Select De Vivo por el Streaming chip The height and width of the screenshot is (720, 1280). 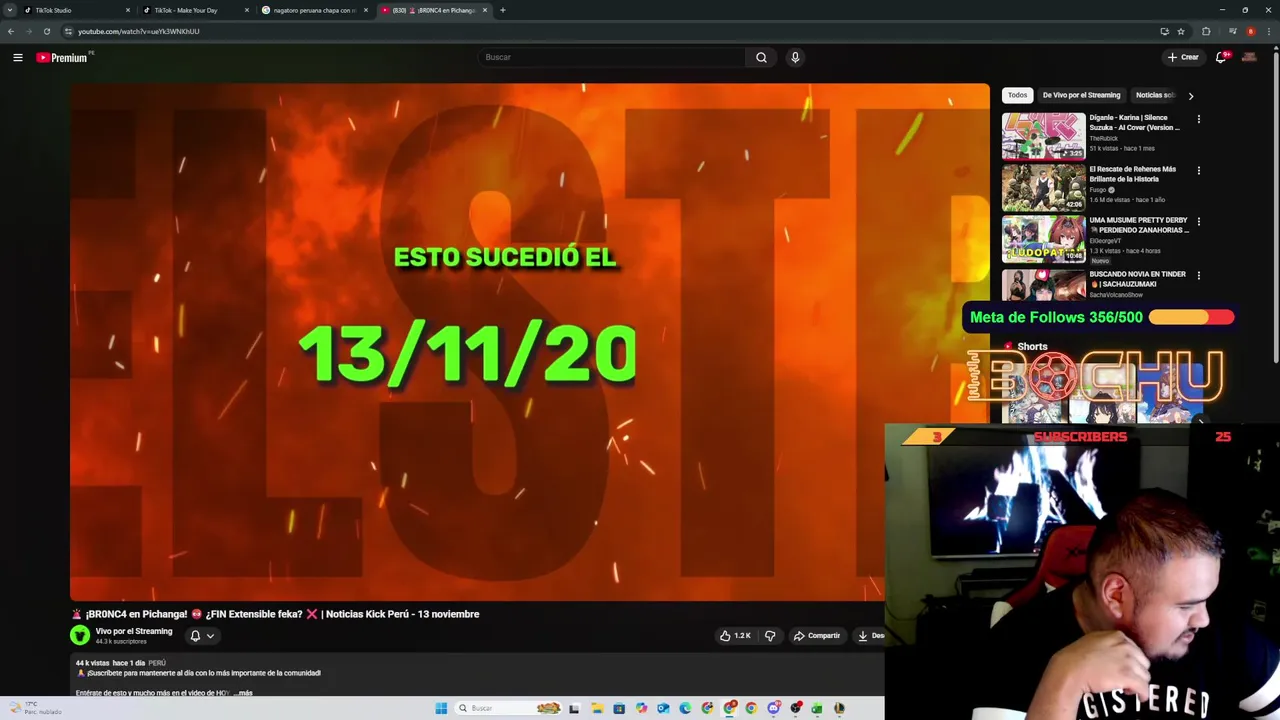click(1081, 95)
